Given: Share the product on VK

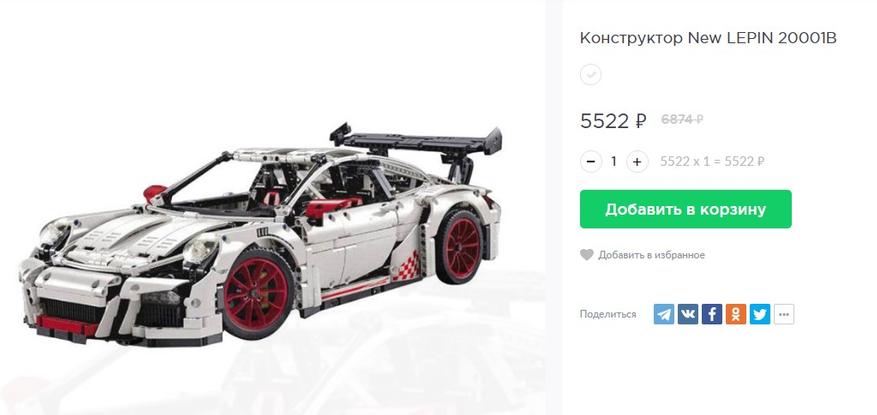Looking at the screenshot, I should click(688, 314).
